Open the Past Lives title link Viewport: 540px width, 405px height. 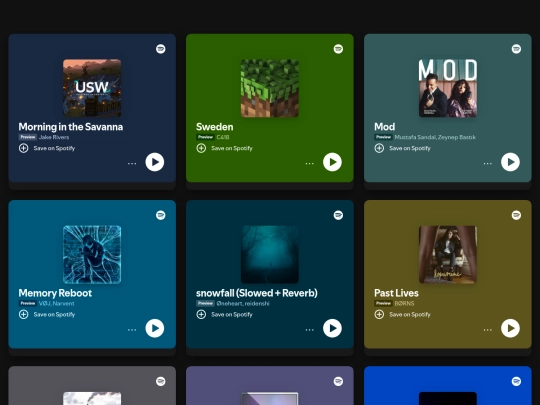pyautogui.click(x=396, y=293)
